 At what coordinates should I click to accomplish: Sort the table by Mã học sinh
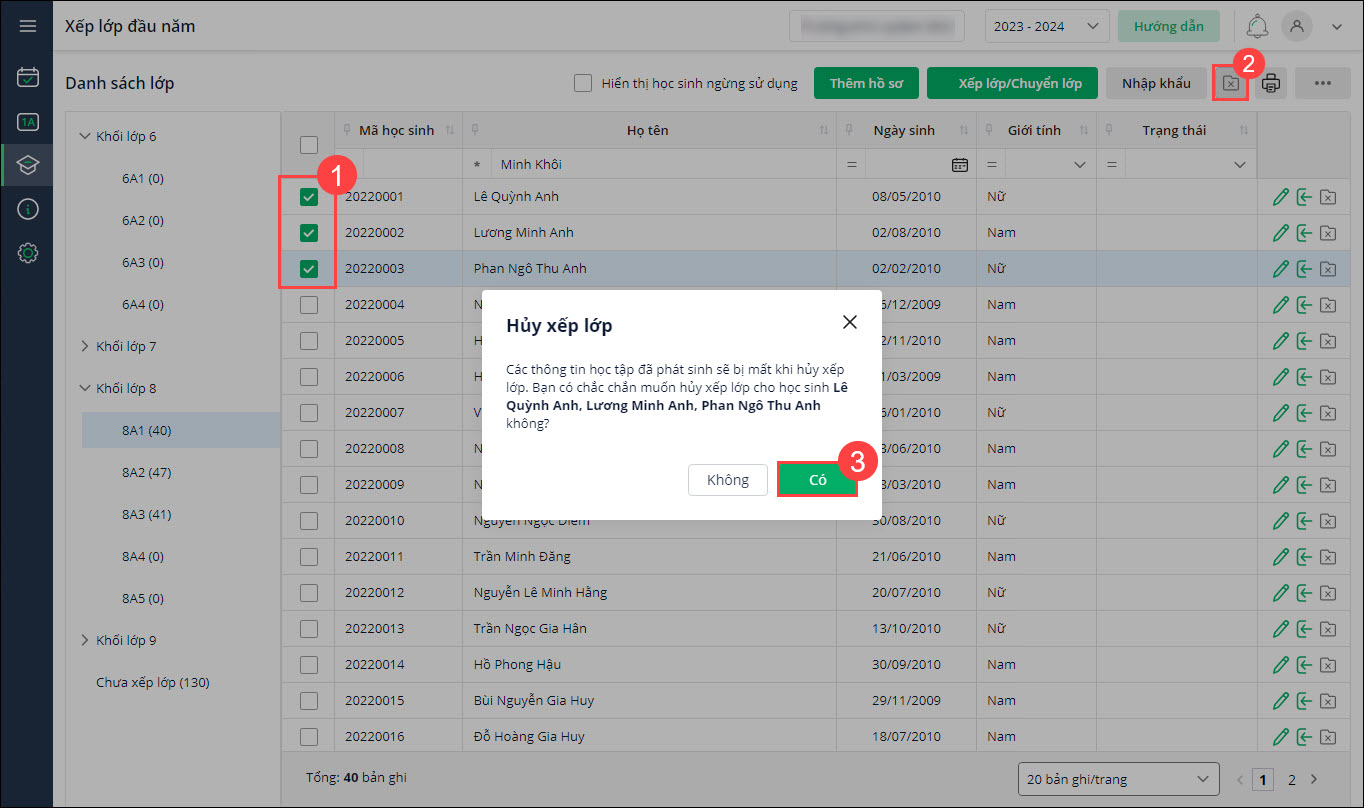[x=449, y=131]
